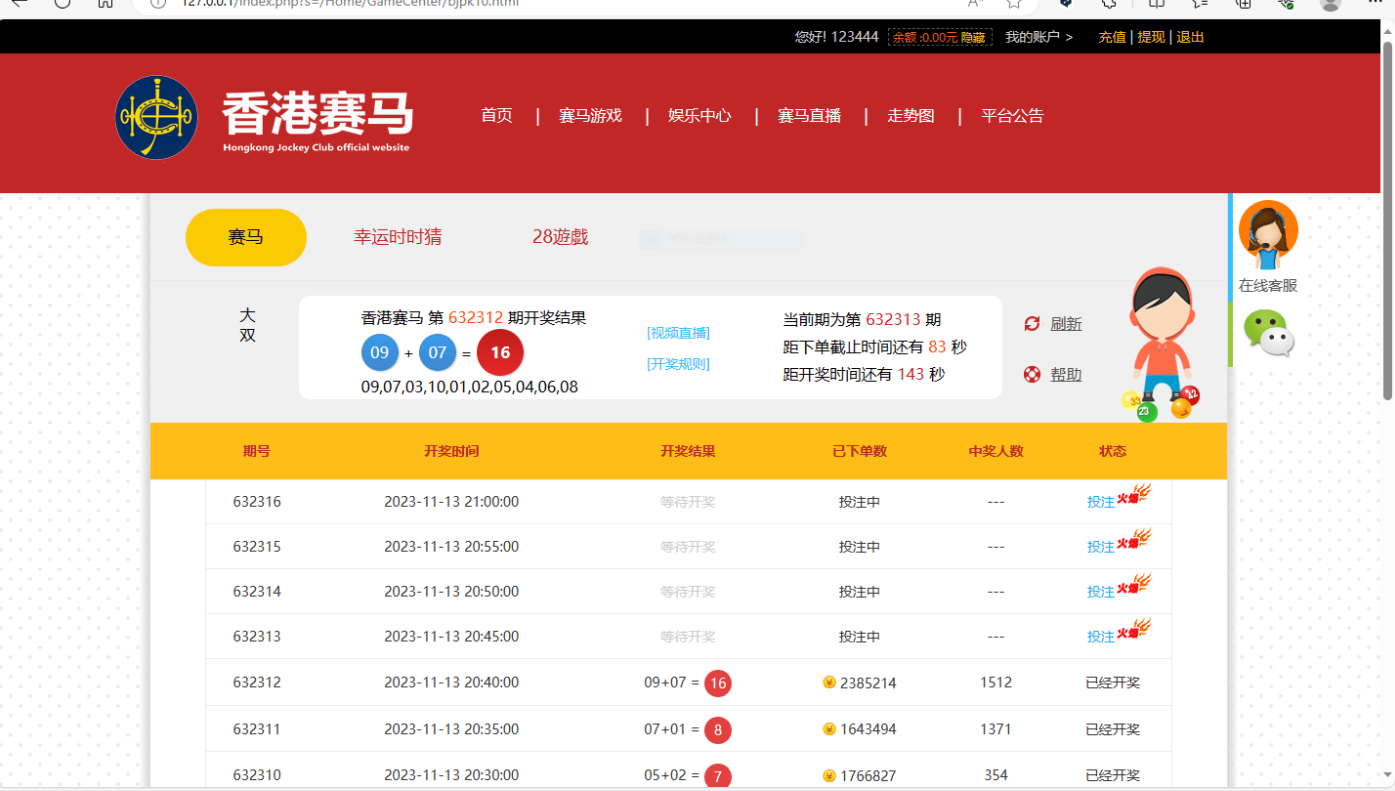Click the 状态 column header
Image resolution: width=1395 pixels, height=791 pixels.
[1113, 451]
